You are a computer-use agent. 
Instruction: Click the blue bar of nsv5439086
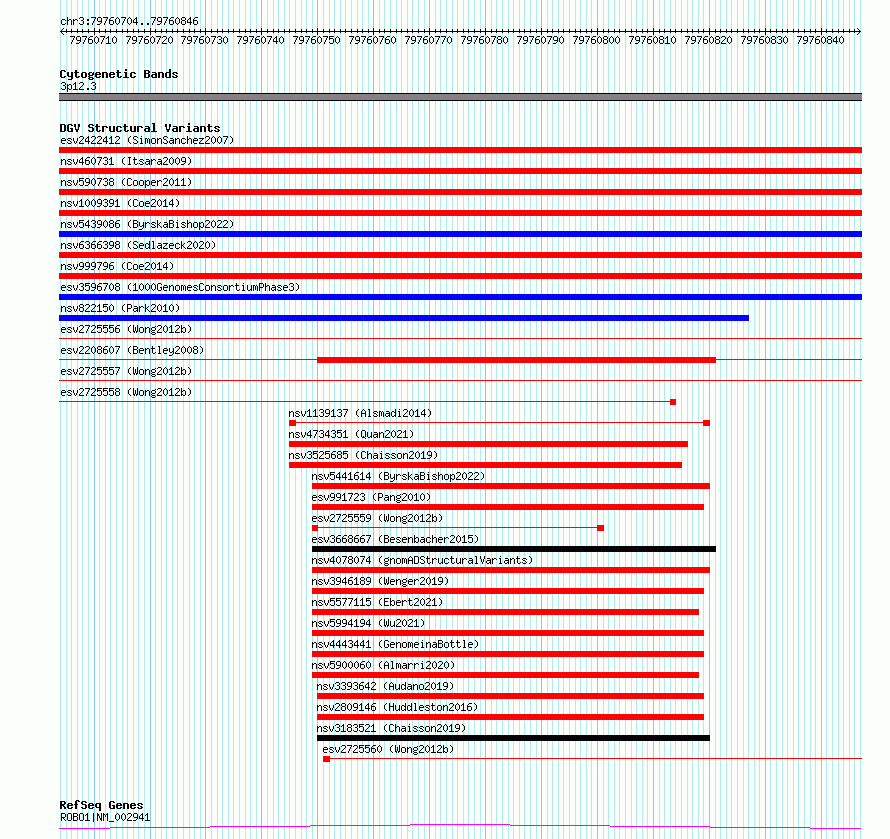[460, 234]
